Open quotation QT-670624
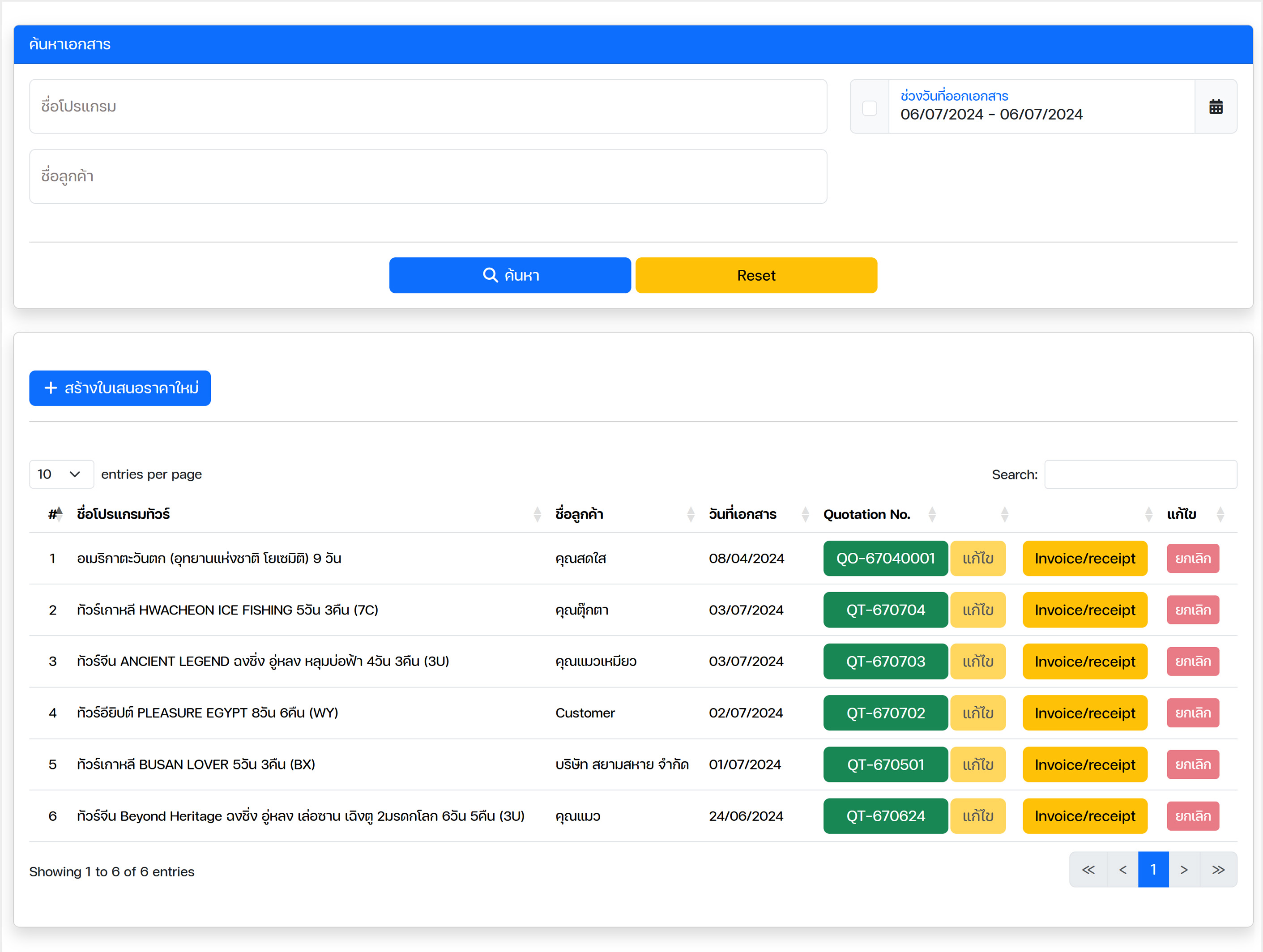 pyautogui.click(x=885, y=816)
